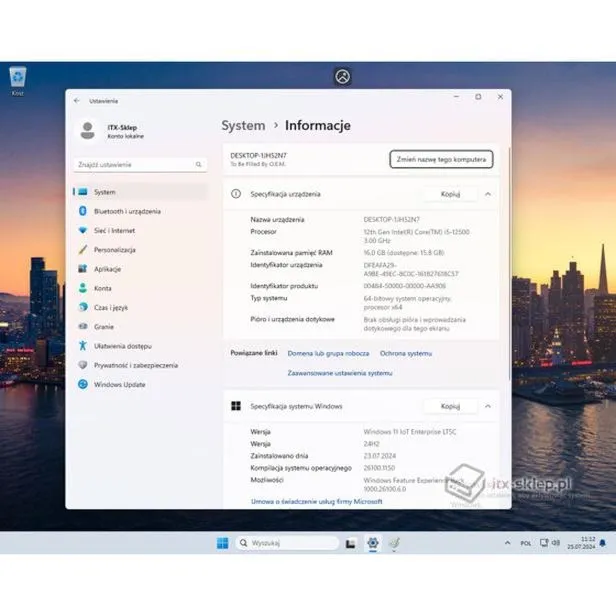Click the ITX-Sklep user avatar
Viewport: 616px width, 616px height.
pos(87,130)
